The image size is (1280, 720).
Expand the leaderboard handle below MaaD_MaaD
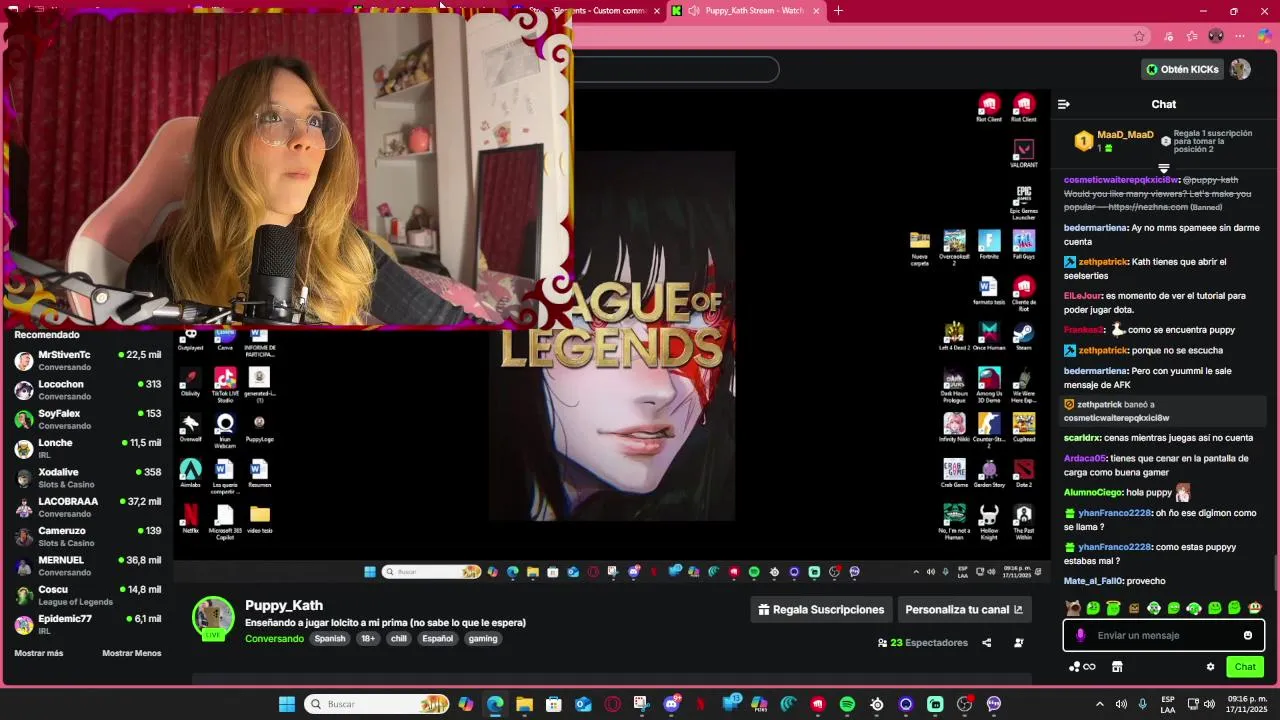(1164, 169)
